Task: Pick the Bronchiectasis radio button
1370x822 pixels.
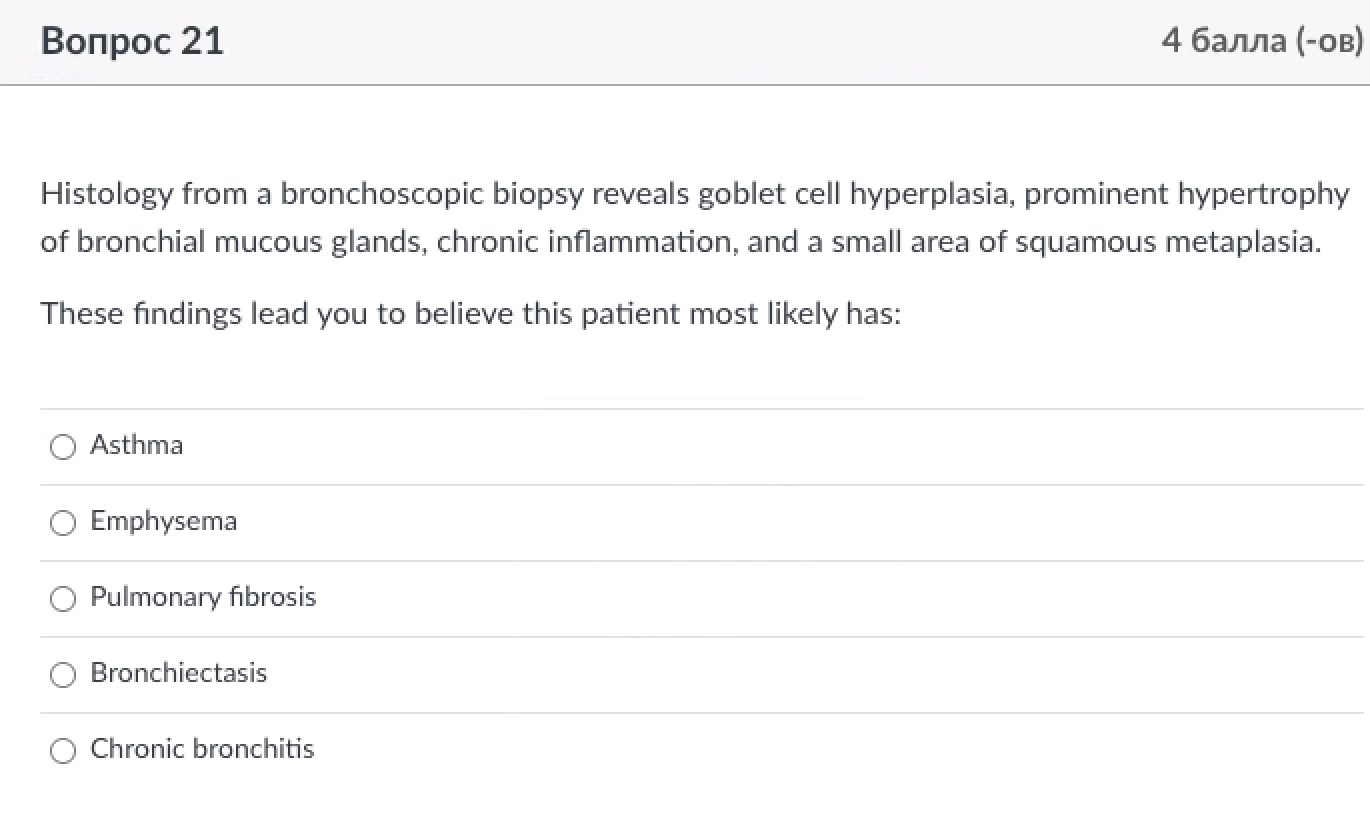Action: pos(63,674)
